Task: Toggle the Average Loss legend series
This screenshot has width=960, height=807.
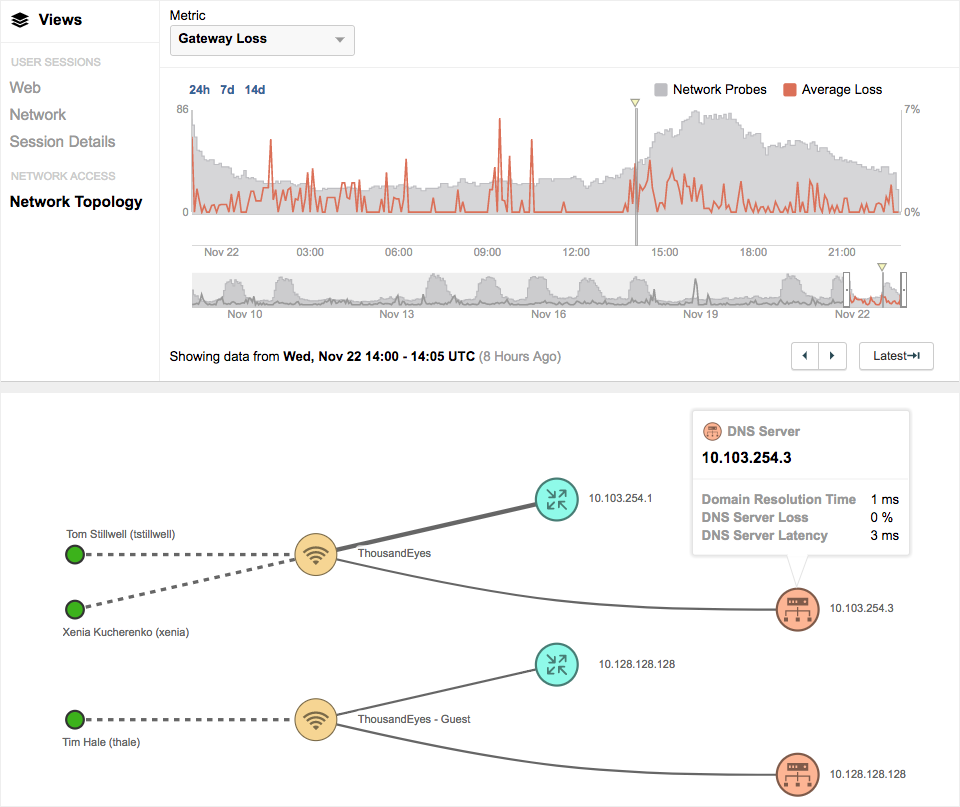Action: tap(832, 90)
